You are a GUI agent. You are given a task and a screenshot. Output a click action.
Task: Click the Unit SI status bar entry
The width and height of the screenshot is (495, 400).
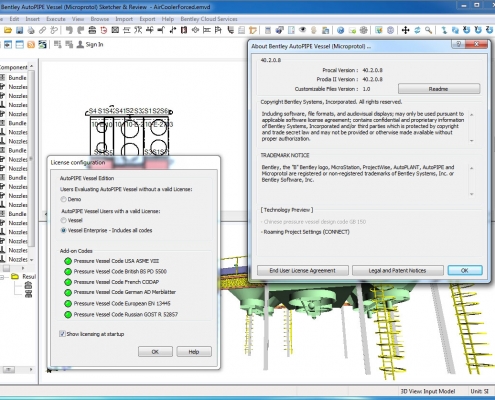(479, 391)
